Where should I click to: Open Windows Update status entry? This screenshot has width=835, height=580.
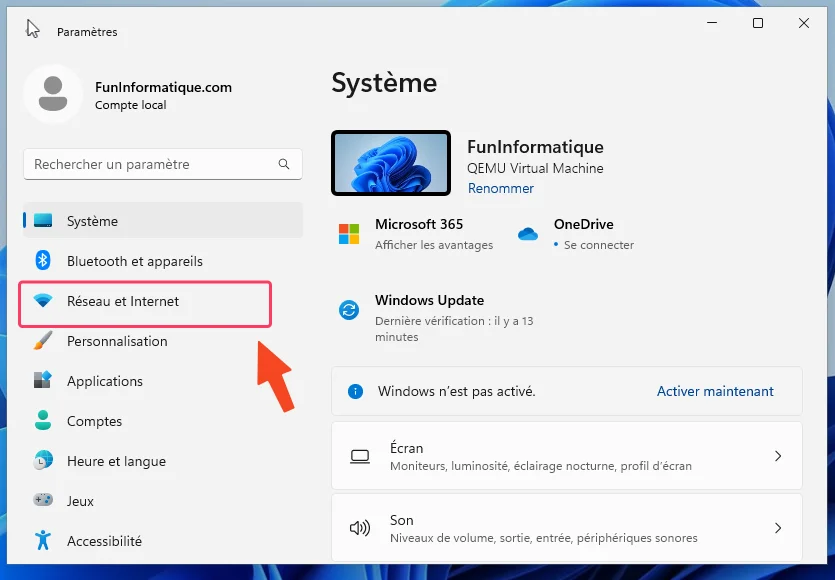point(438,317)
